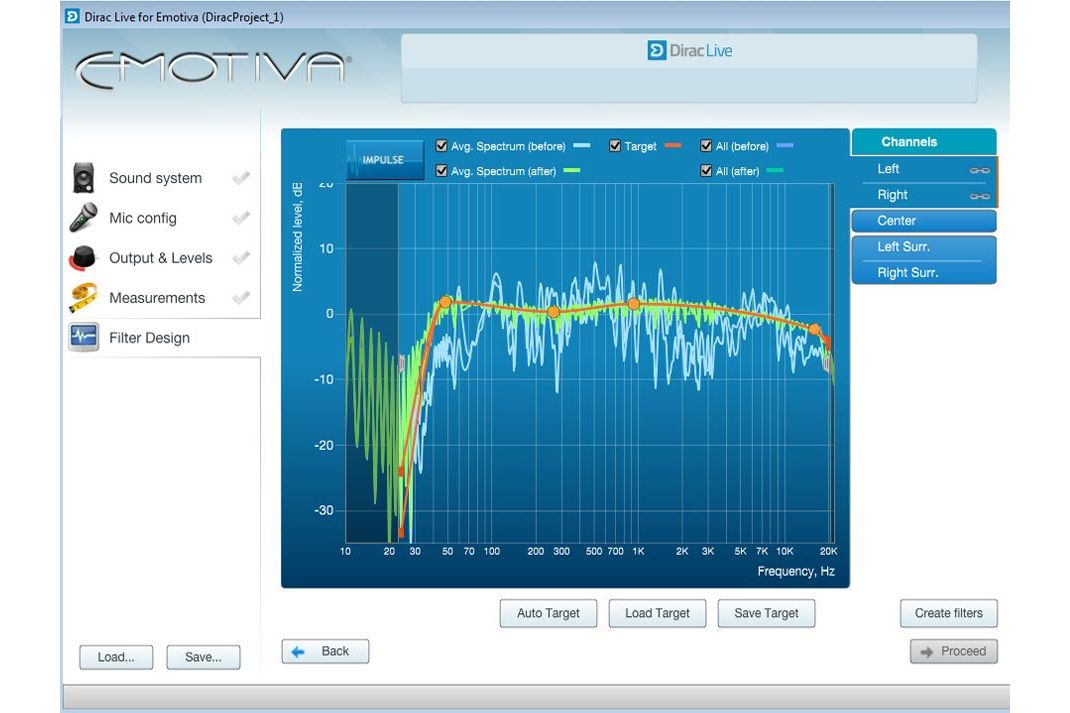Click the "Normalized level, dB" axis label
Viewport: 1070px width, 713px height.
point(298,237)
